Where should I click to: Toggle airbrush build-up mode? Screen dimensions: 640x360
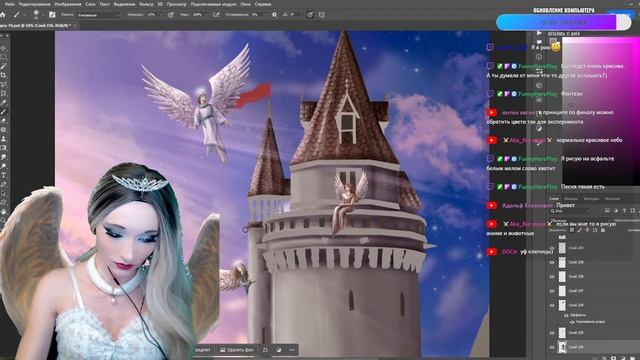click(216, 15)
